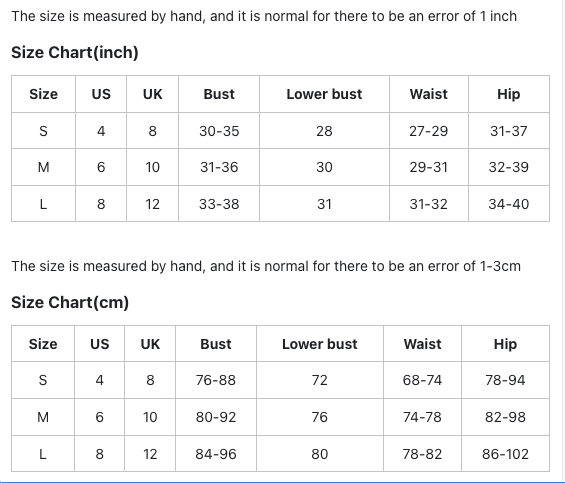Select the 32-39 hip value
Image resolution: width=565 pixels, height=483 pixels.
[508, 167]
